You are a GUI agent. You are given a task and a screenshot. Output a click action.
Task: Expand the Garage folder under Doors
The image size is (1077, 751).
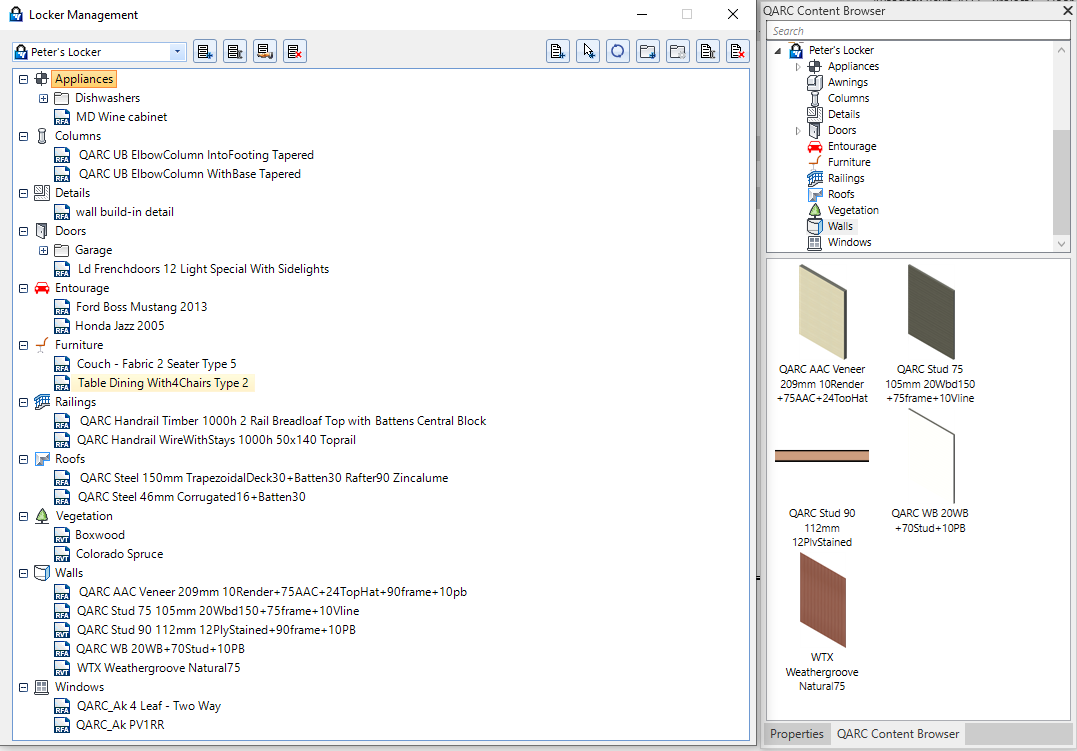(44, 250)
